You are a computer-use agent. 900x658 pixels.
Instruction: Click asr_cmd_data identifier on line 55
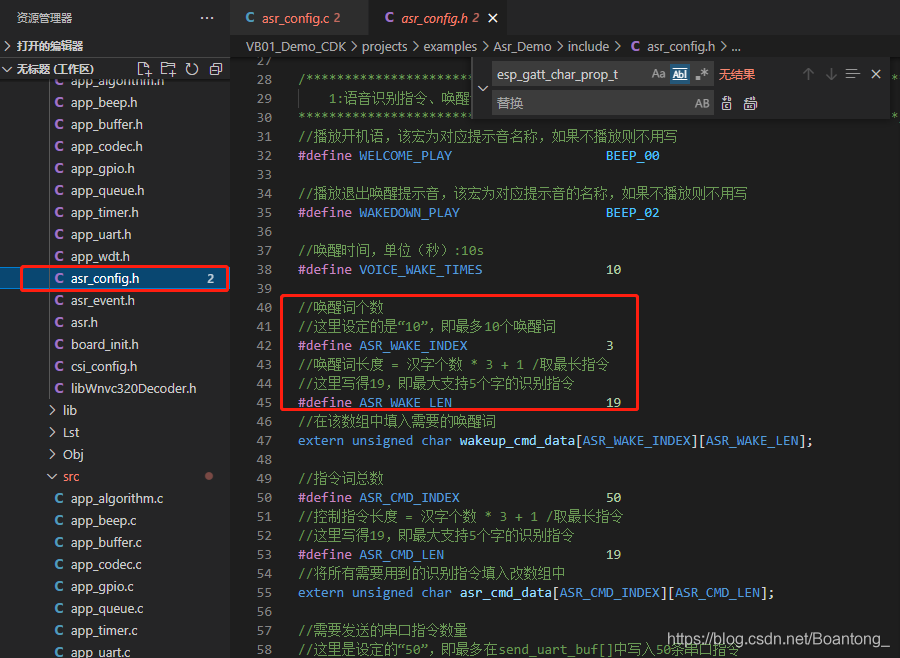click(506, 593)
